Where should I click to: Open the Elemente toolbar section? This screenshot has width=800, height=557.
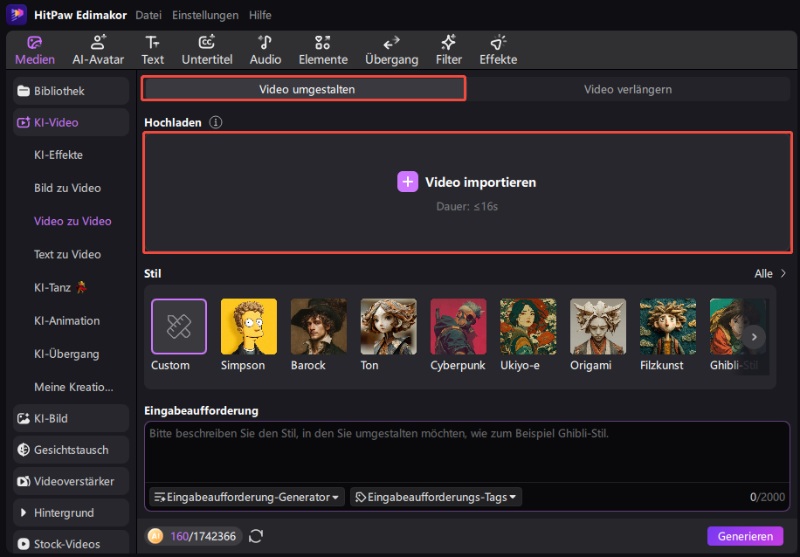tap(323, 49)
